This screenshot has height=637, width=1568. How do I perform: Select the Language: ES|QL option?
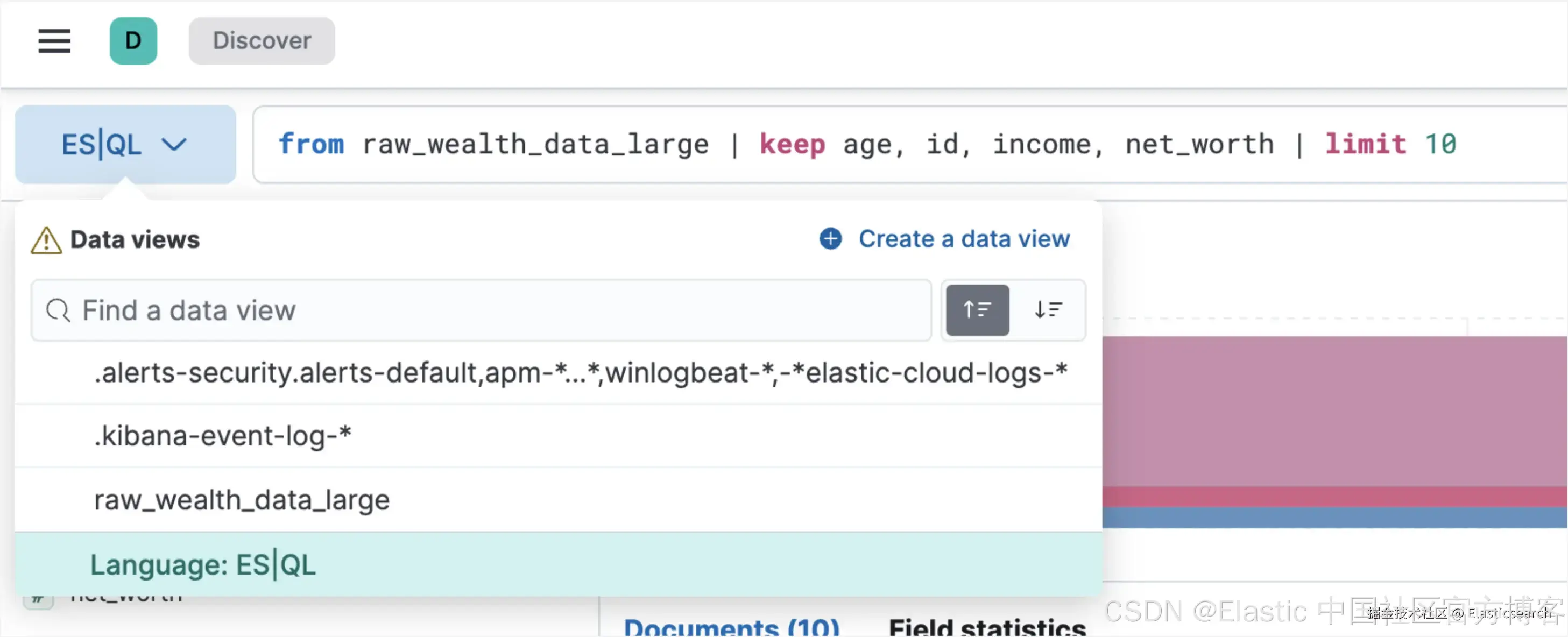[203, 564]
